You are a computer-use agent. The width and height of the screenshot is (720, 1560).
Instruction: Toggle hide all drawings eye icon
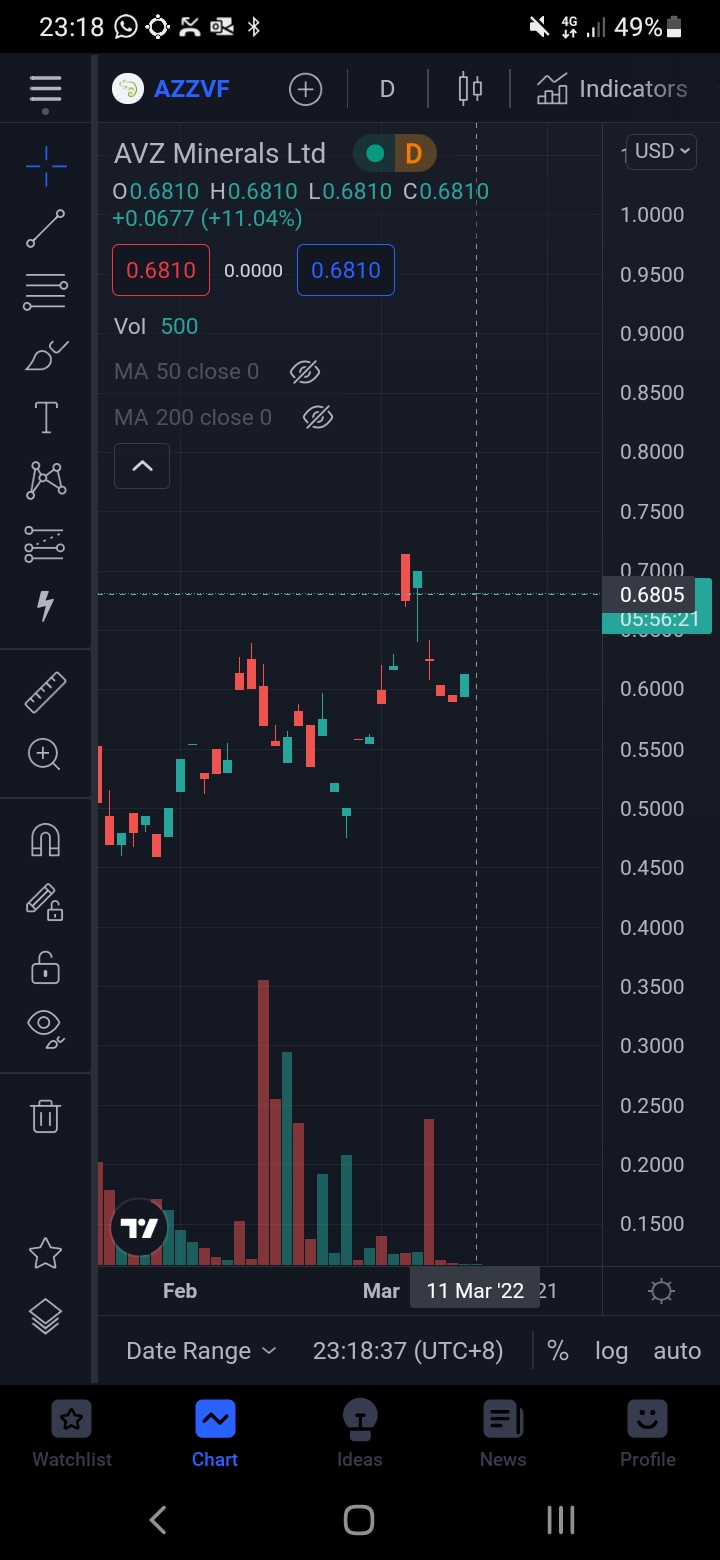(x=46, y=1029)
